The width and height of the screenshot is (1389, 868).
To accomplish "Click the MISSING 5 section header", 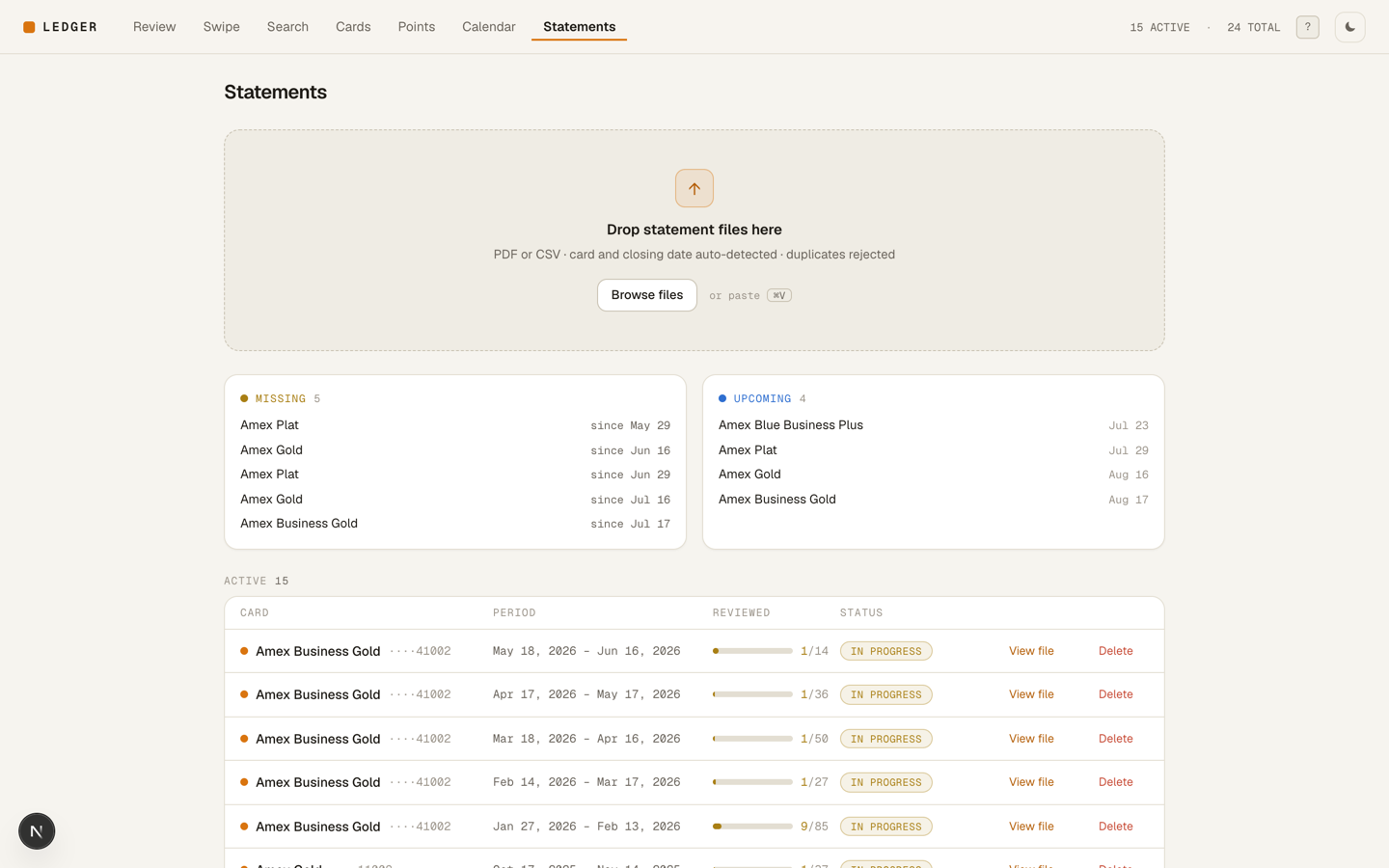I will click(x=281, y=398).
